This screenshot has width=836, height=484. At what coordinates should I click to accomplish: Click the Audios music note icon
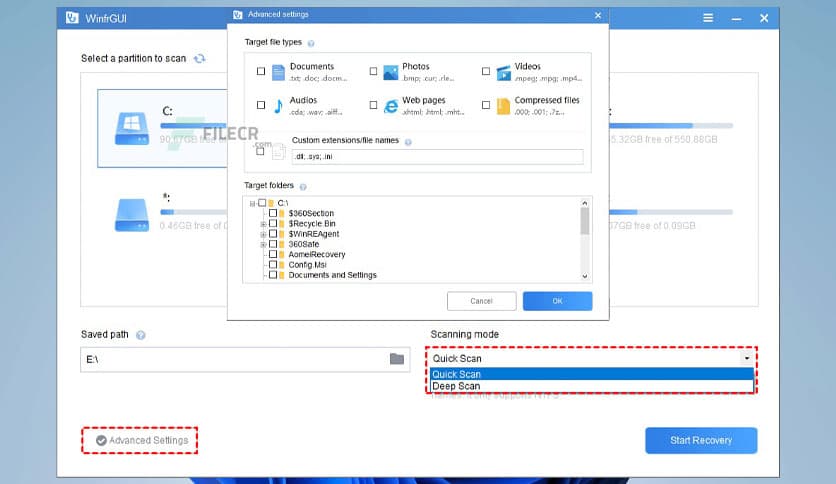(278, 106)
